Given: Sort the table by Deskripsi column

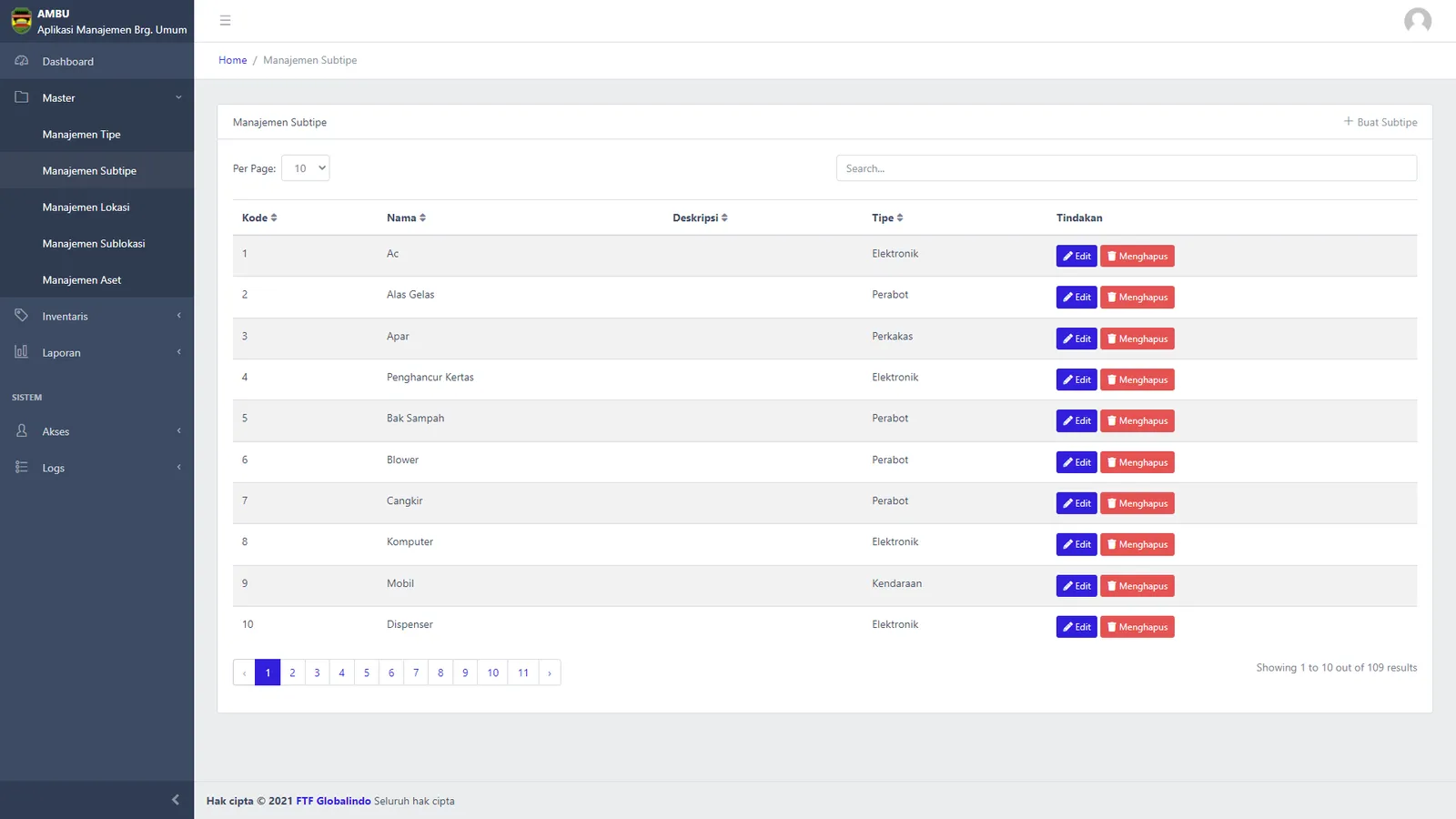Looking at the screenshot, I should click(x=700, y=217).
